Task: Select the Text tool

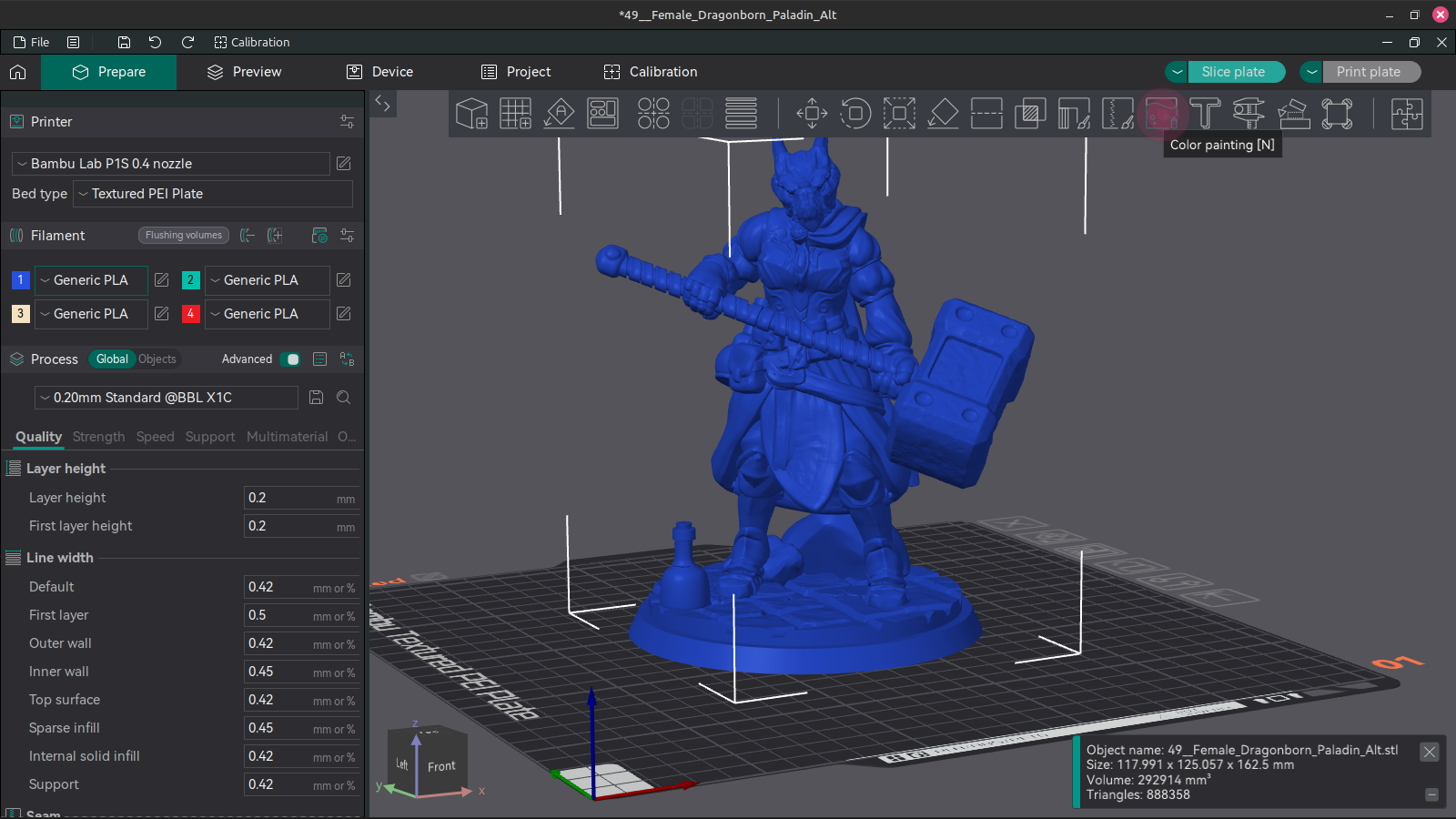Action: point(1205,113)
